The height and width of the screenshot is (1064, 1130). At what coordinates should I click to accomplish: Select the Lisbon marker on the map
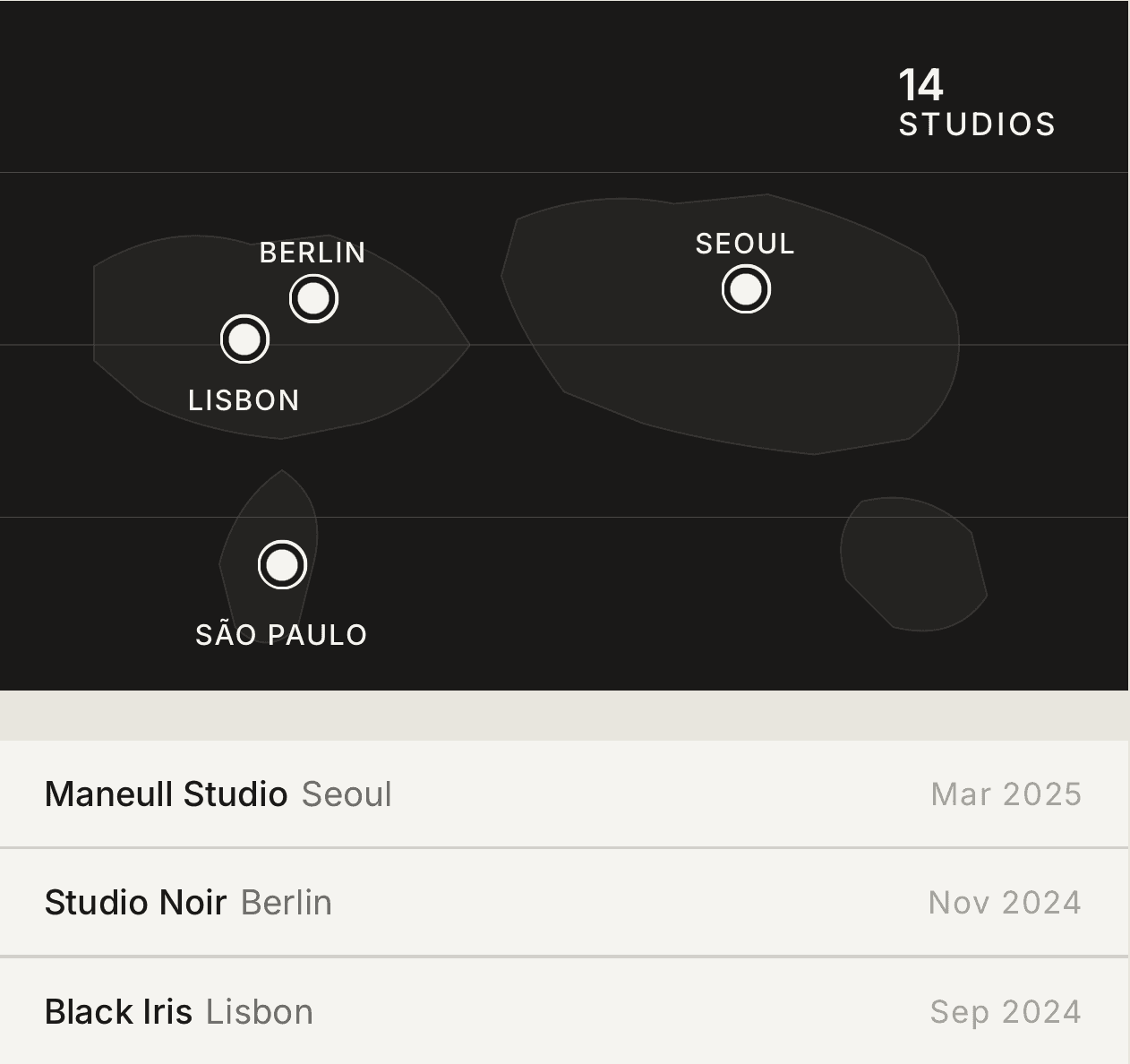coord(244,339)
